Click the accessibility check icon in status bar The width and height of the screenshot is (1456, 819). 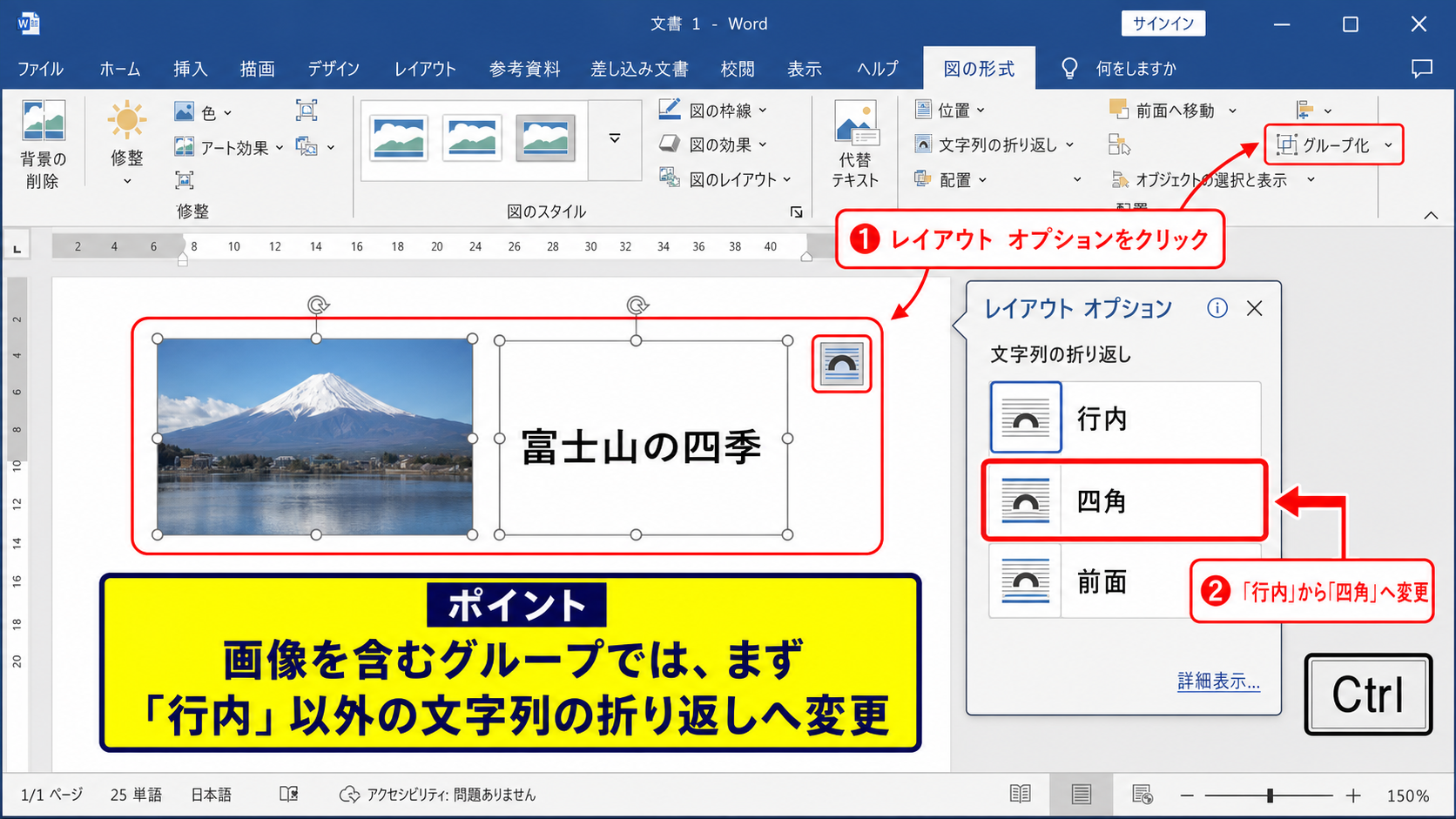pos(349,794)
